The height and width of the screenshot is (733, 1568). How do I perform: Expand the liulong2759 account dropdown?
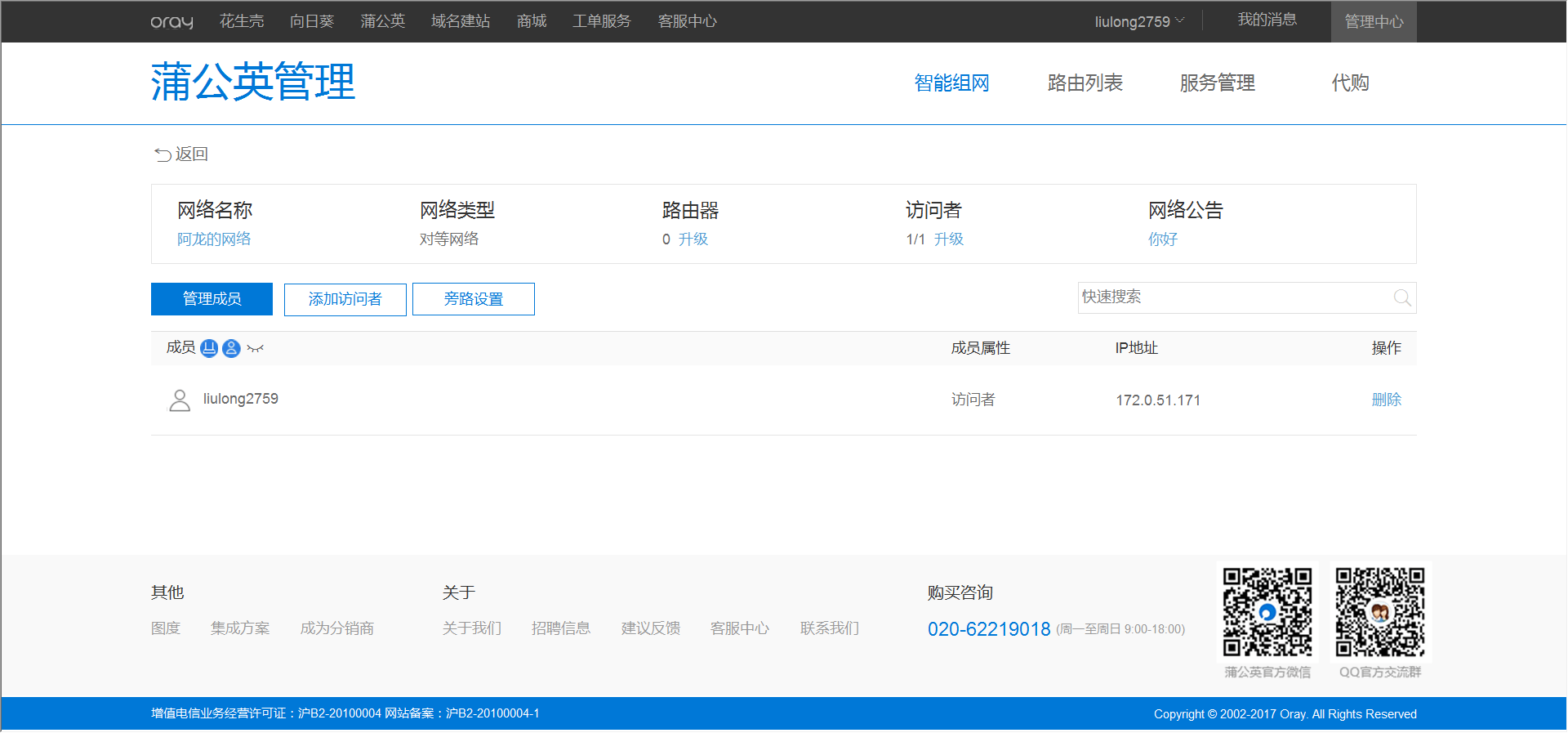(1139, 21)
